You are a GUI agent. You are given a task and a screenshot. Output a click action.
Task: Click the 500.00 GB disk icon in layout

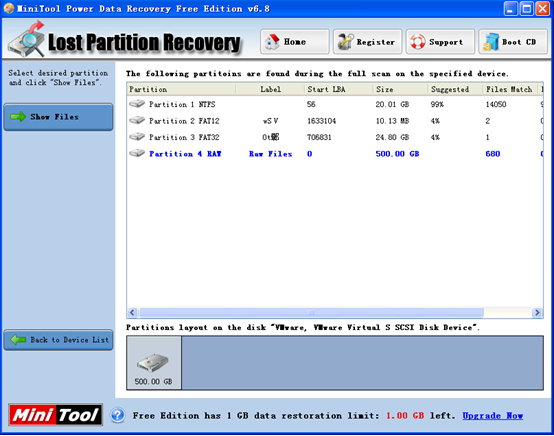[x=153, y=363]
